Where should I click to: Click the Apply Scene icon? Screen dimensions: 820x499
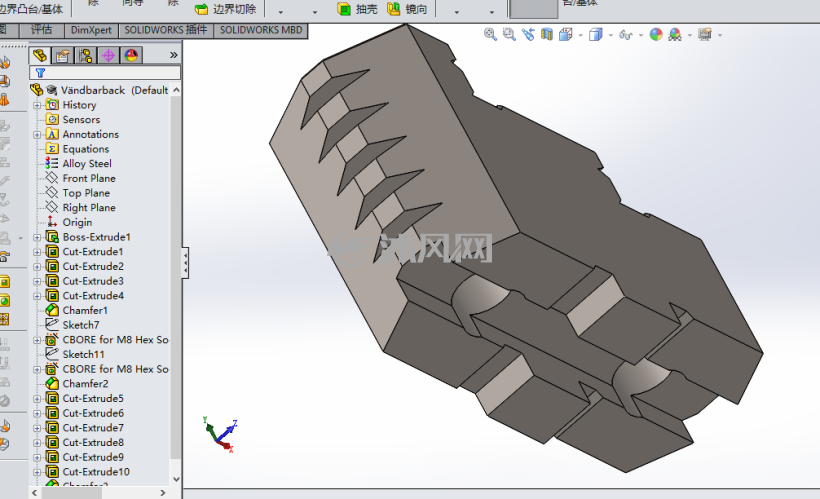[x=675, y=35]
